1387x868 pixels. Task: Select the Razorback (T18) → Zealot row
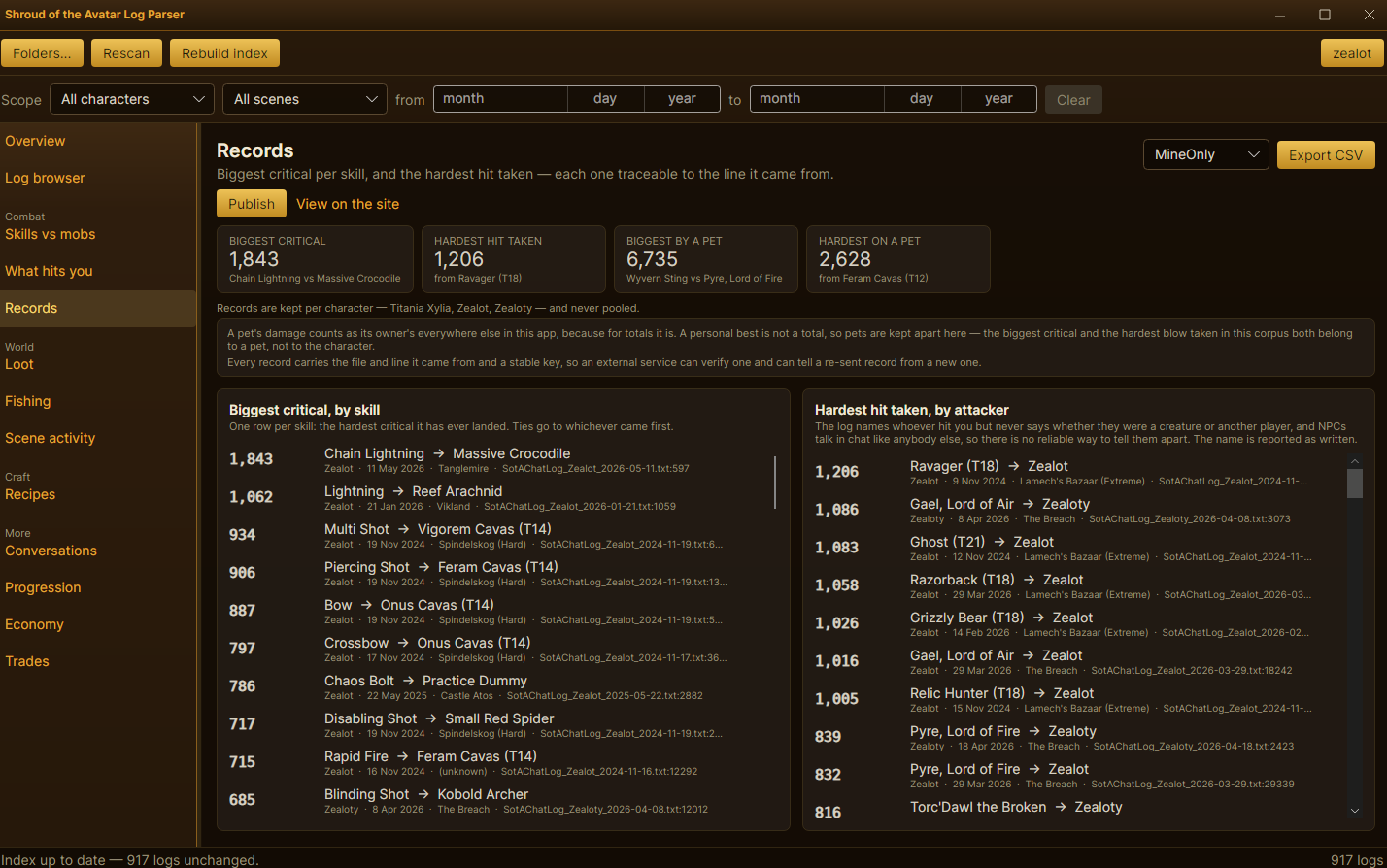click(1078, 585)
